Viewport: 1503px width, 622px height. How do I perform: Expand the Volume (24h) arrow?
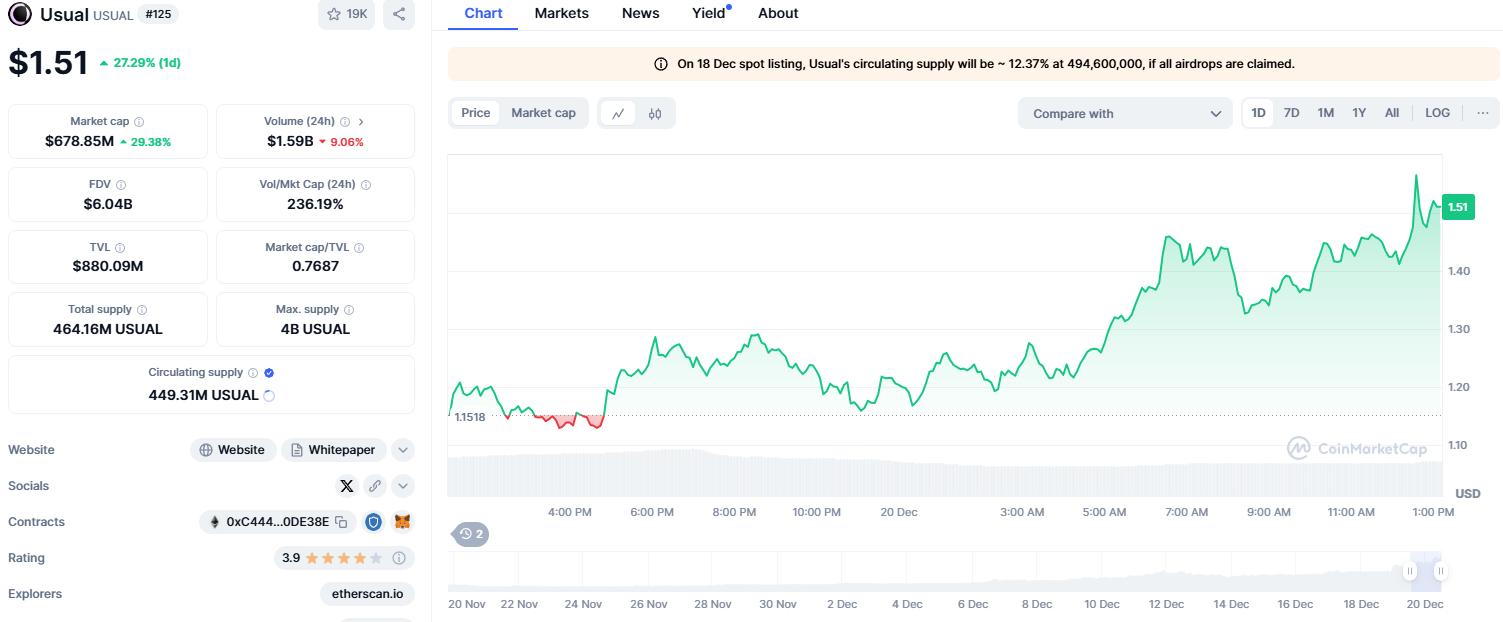(361, 122)
